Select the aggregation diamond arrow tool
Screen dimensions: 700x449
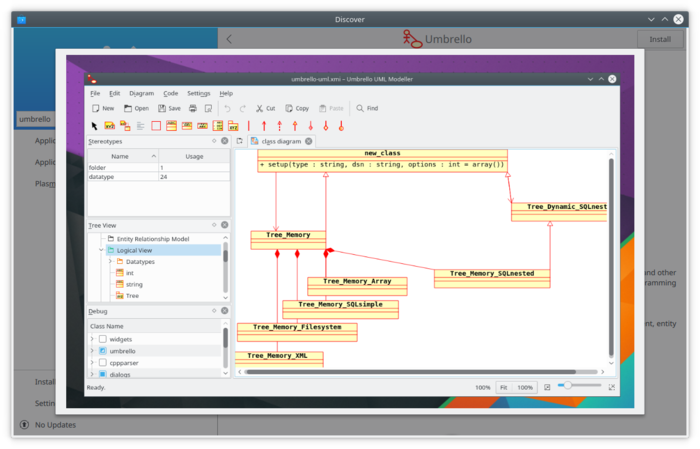coord(311,126)
